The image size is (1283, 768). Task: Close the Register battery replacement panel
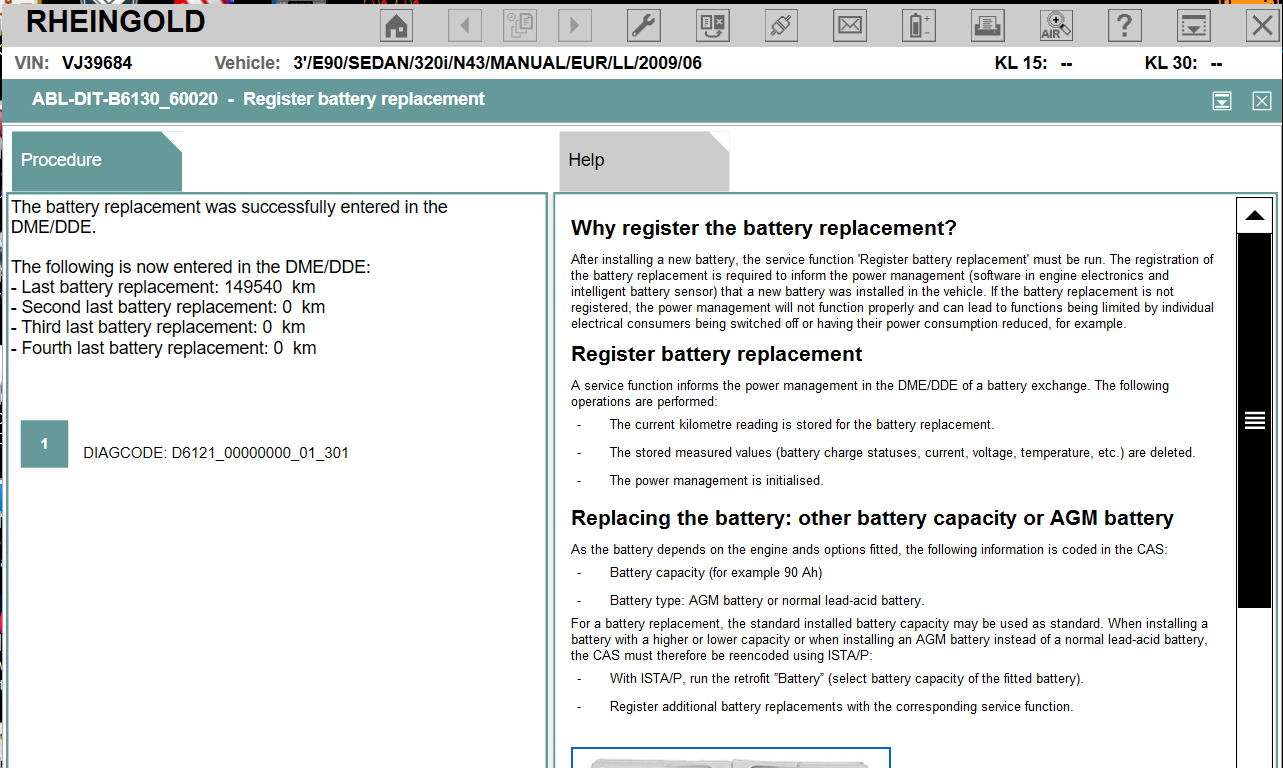point(1261,100)
